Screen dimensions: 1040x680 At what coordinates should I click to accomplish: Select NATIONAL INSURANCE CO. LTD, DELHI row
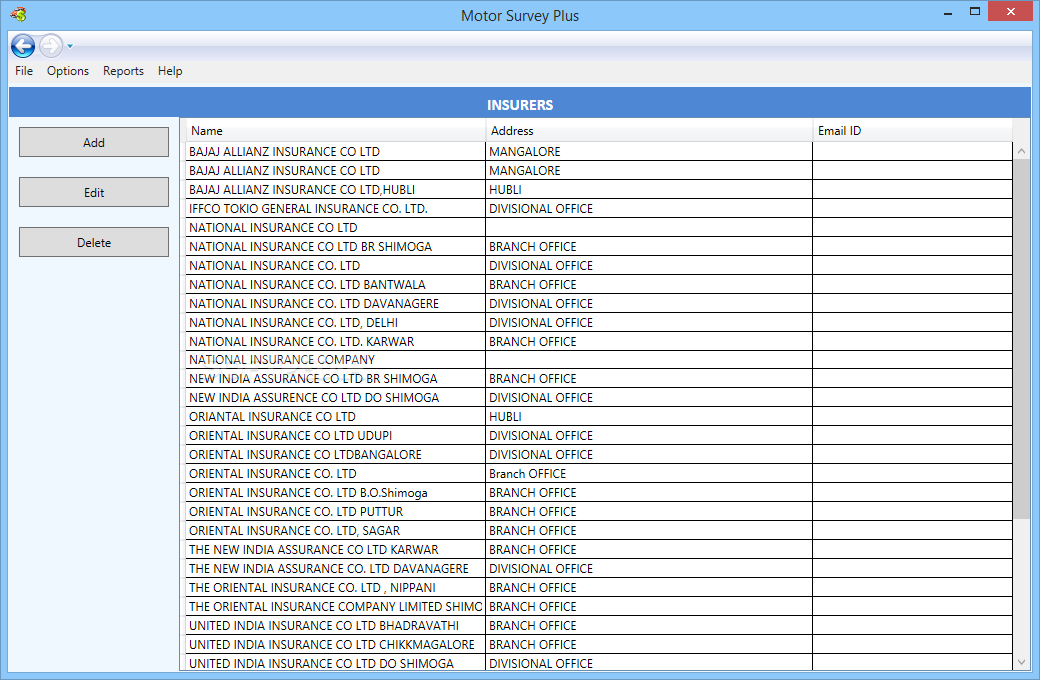599,322
